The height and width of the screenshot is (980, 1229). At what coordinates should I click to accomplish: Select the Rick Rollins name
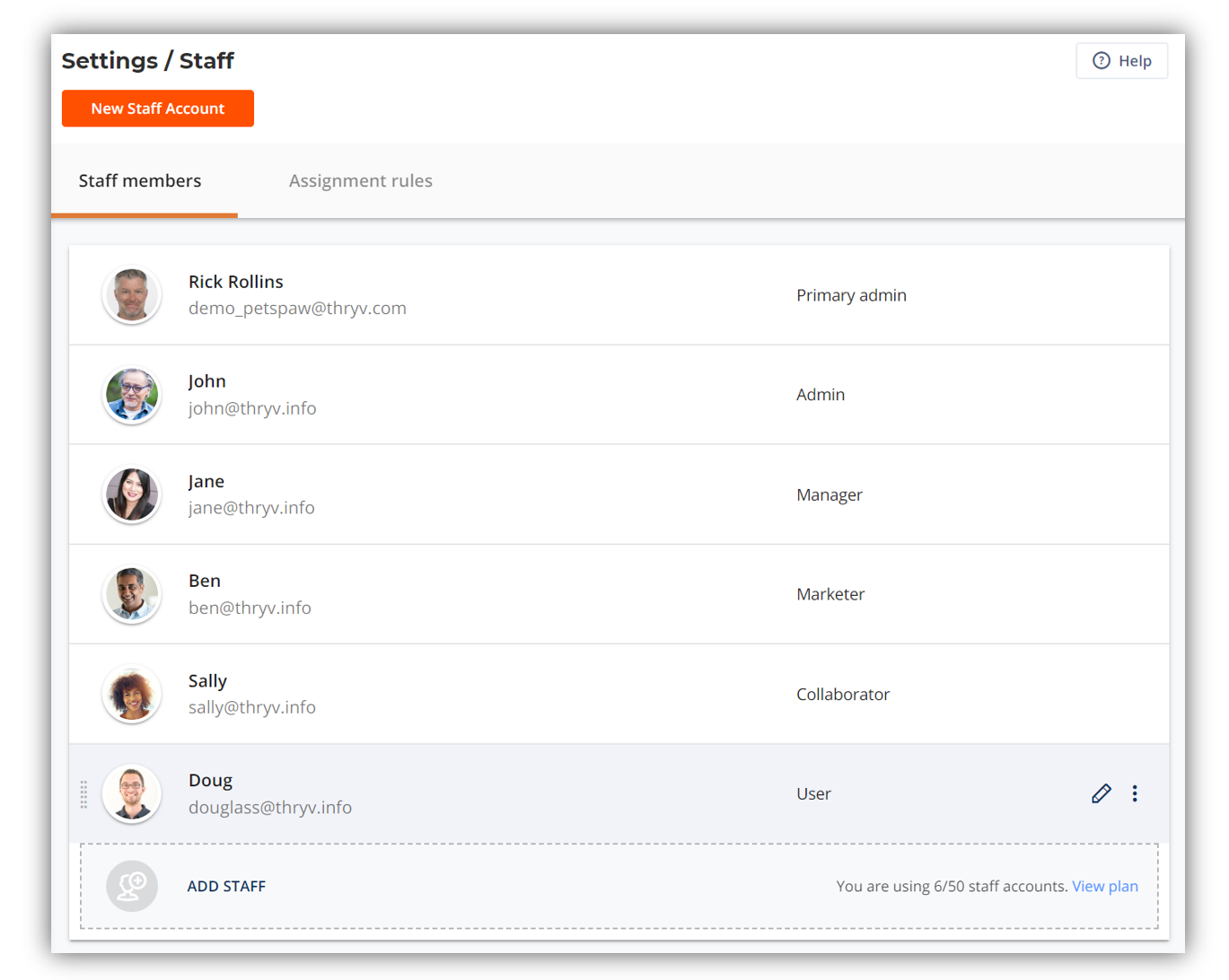click(236, 282)
